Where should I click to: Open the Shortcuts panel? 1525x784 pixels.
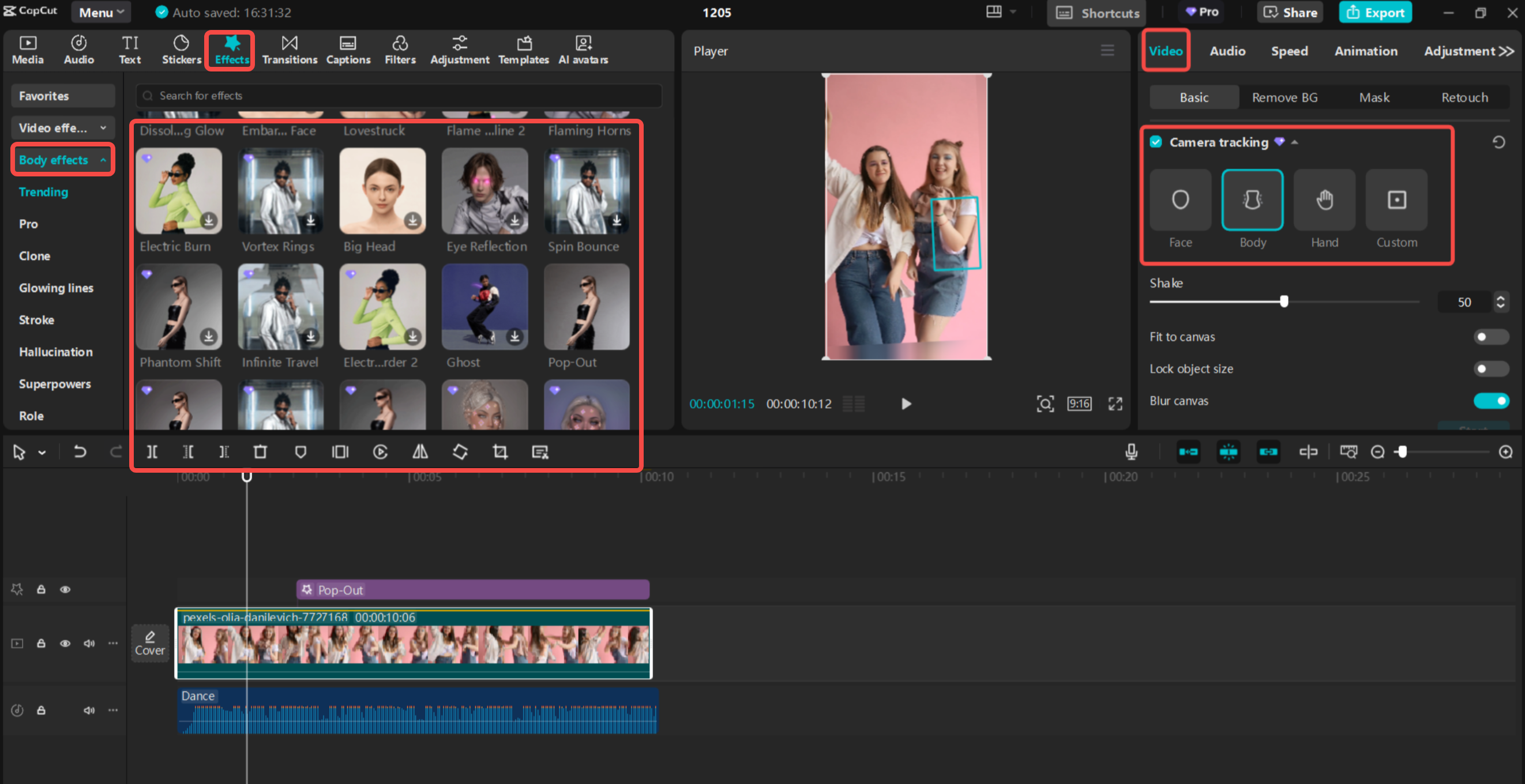[1096, 13]
